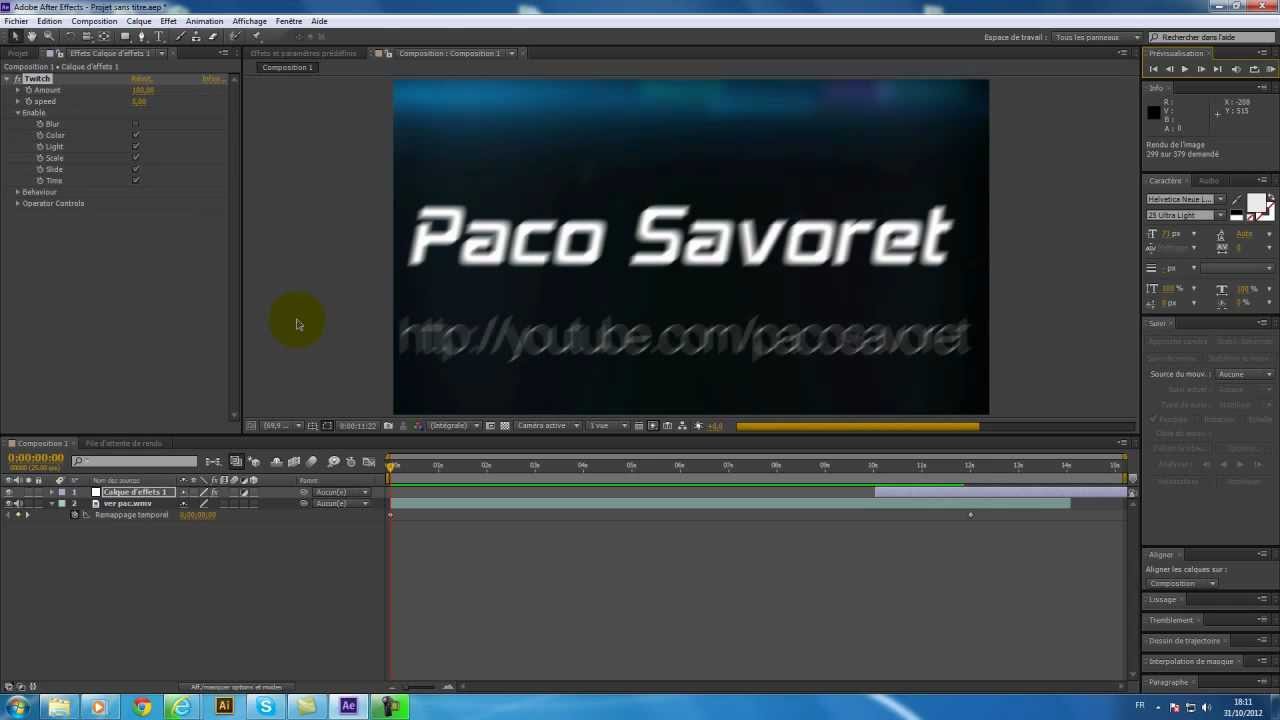This screenshot has width=1280, height=720.
Task: Click the Amount stopwatch icon
Action: [x=29, y=90]
